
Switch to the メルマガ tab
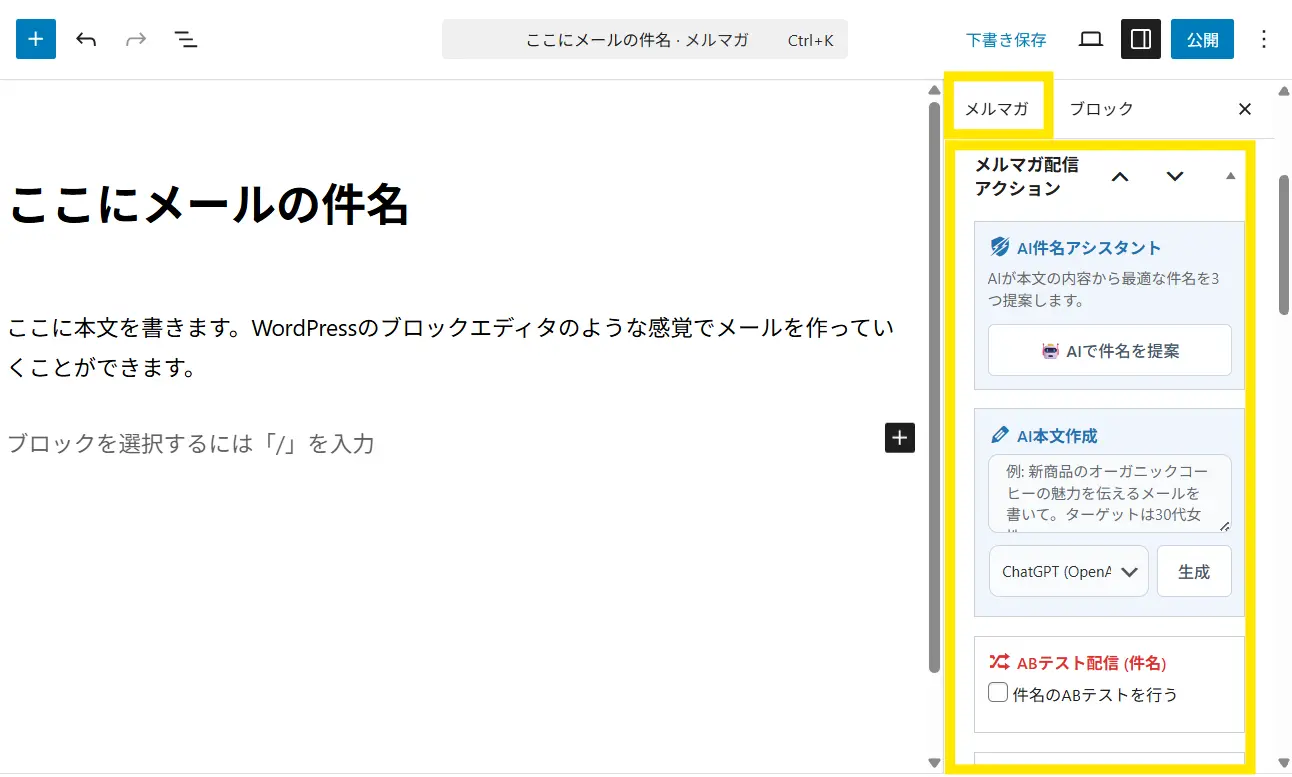coord(996,109)
